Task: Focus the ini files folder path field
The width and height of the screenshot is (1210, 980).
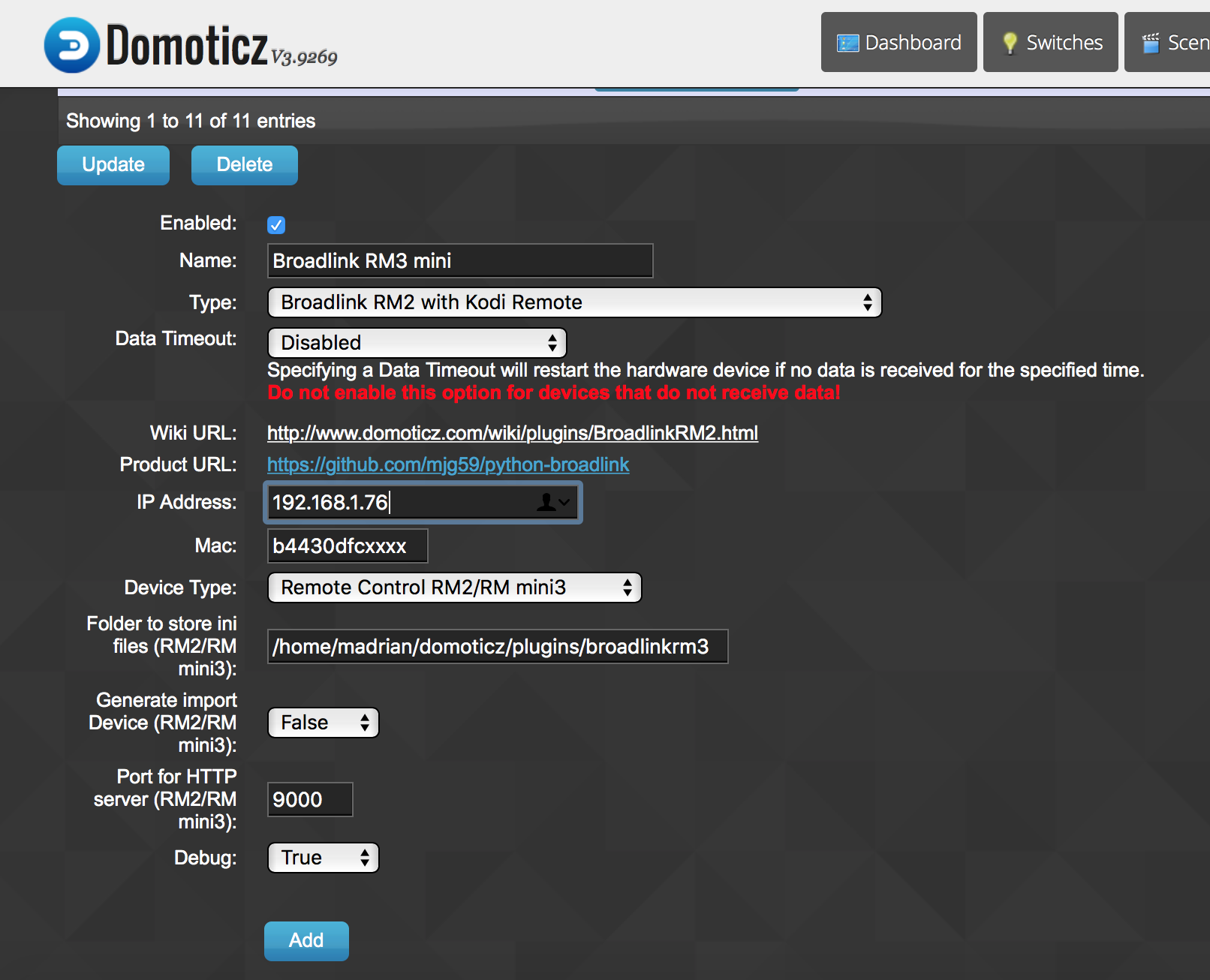Action: [x=498, y=646]
